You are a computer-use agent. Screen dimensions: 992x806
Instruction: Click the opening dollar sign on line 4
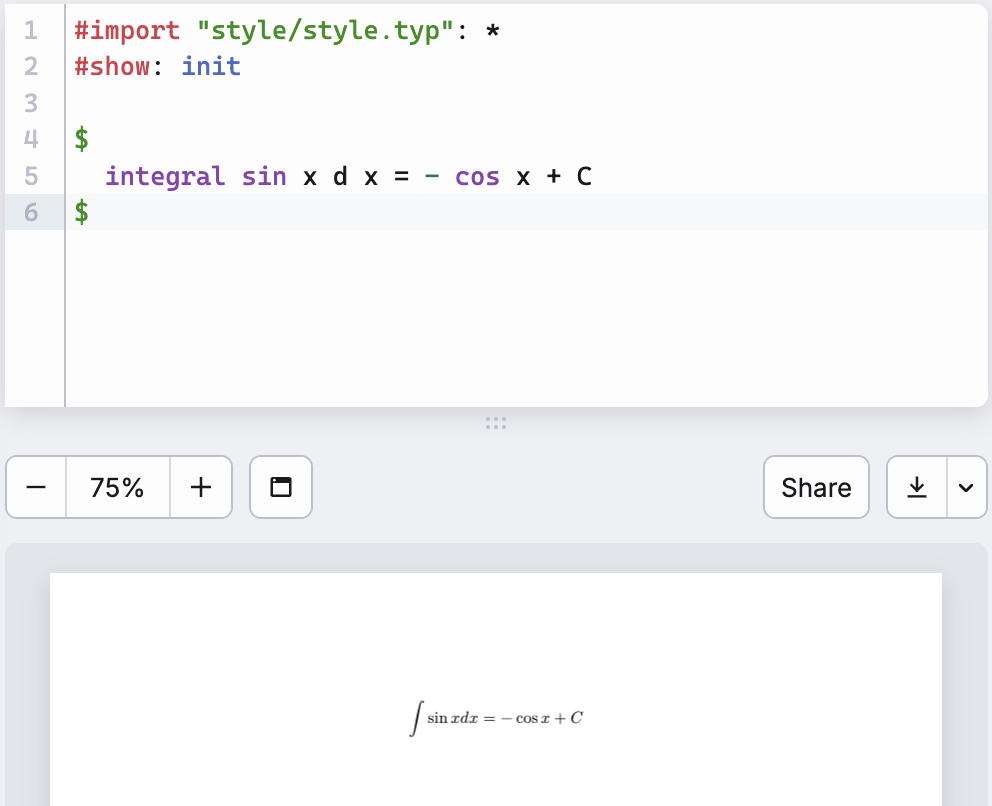[82, 139]
